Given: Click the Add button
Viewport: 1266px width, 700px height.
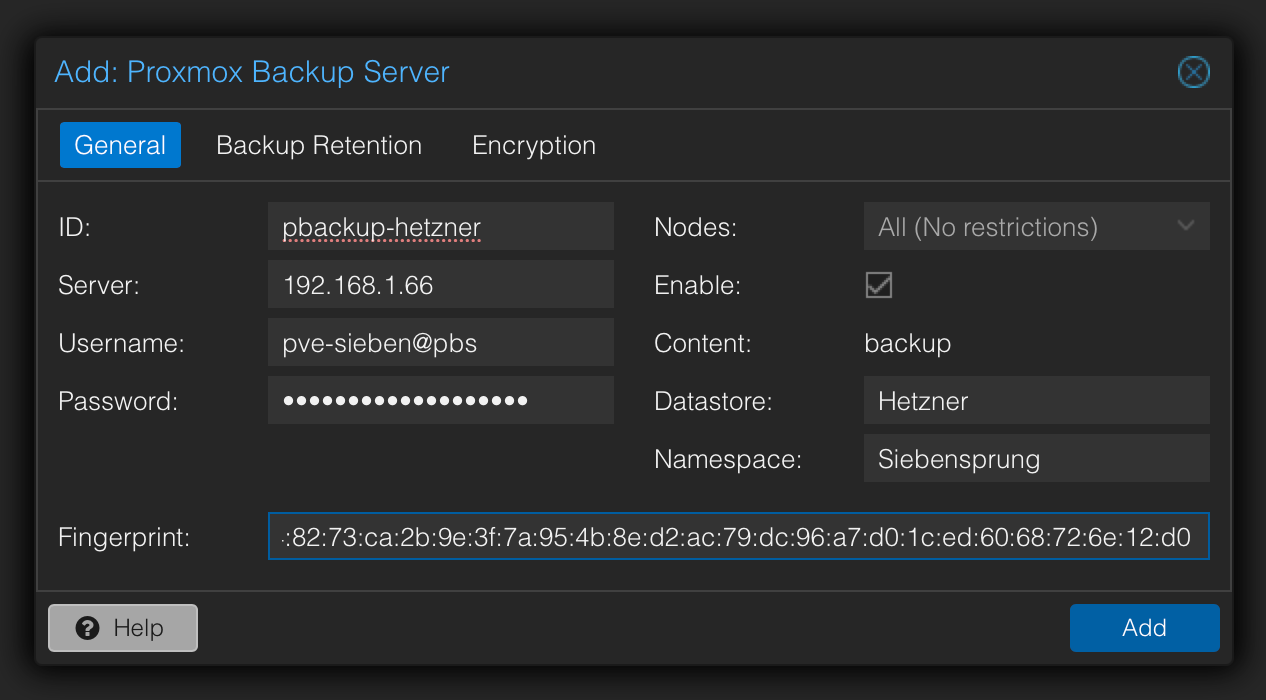Looking at the screenshot, I should click(1144, 628).
